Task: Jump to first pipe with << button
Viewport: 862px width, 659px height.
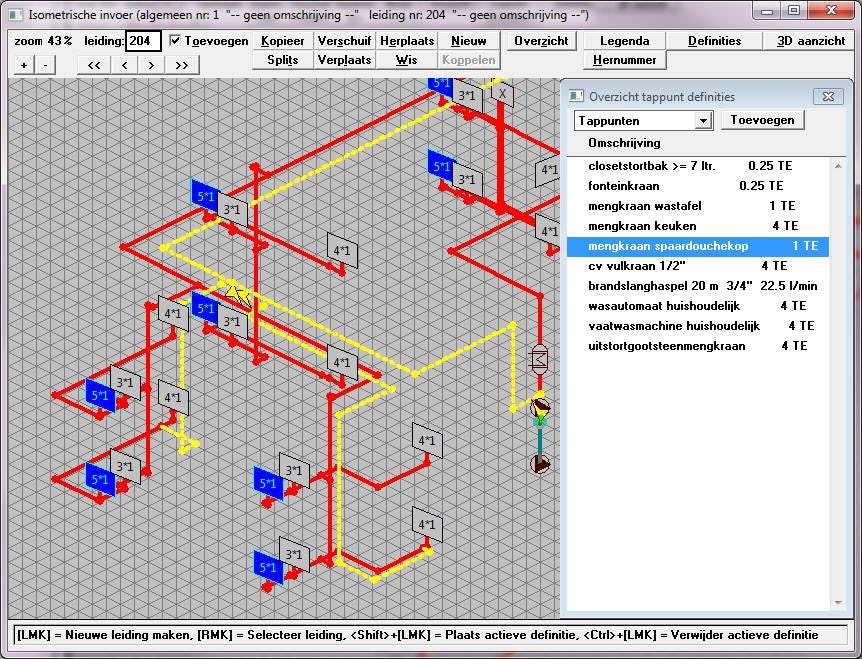Action: pos(94,64)
